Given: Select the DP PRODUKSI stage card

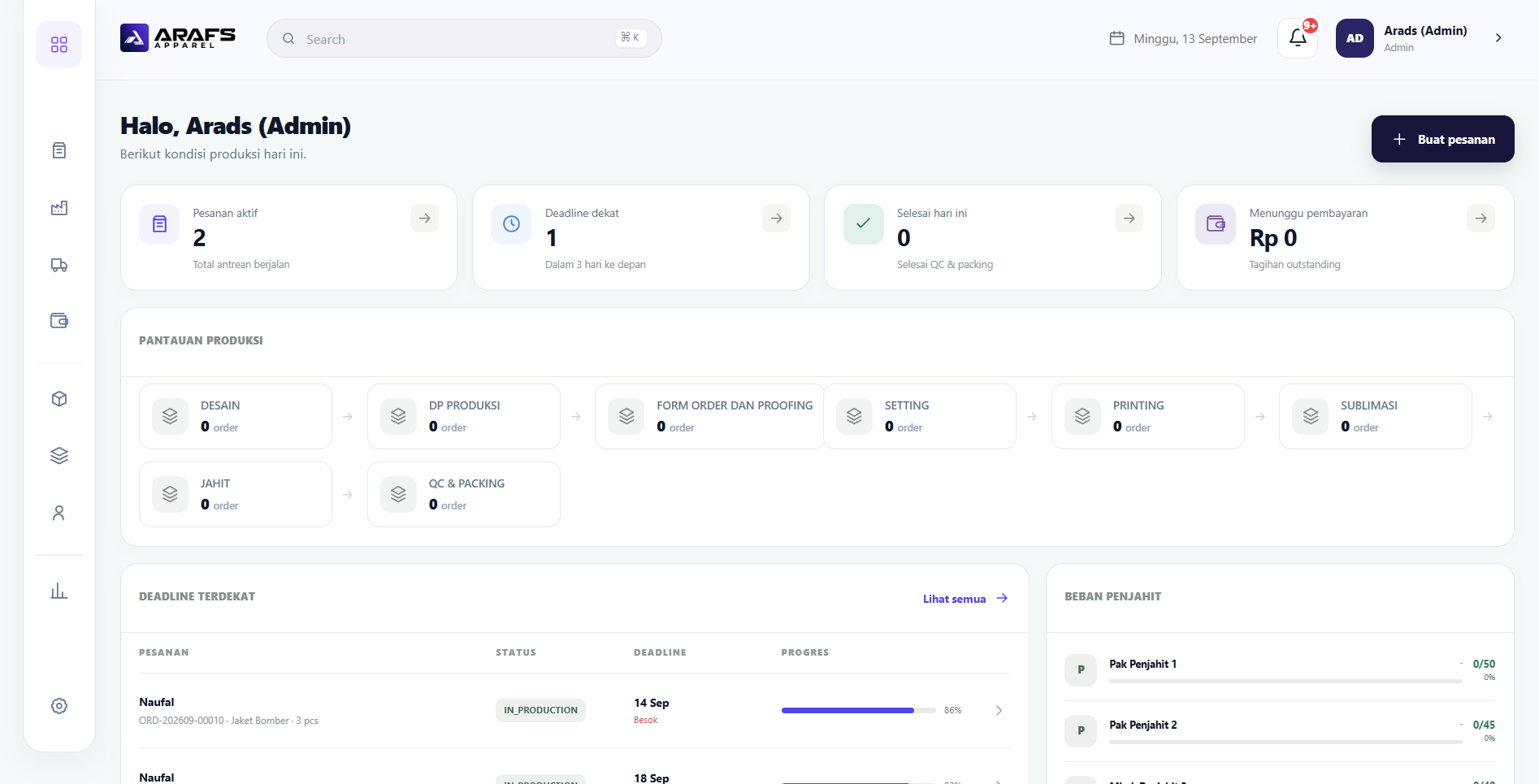Looking at the screenshot, I should click(464, 417).
